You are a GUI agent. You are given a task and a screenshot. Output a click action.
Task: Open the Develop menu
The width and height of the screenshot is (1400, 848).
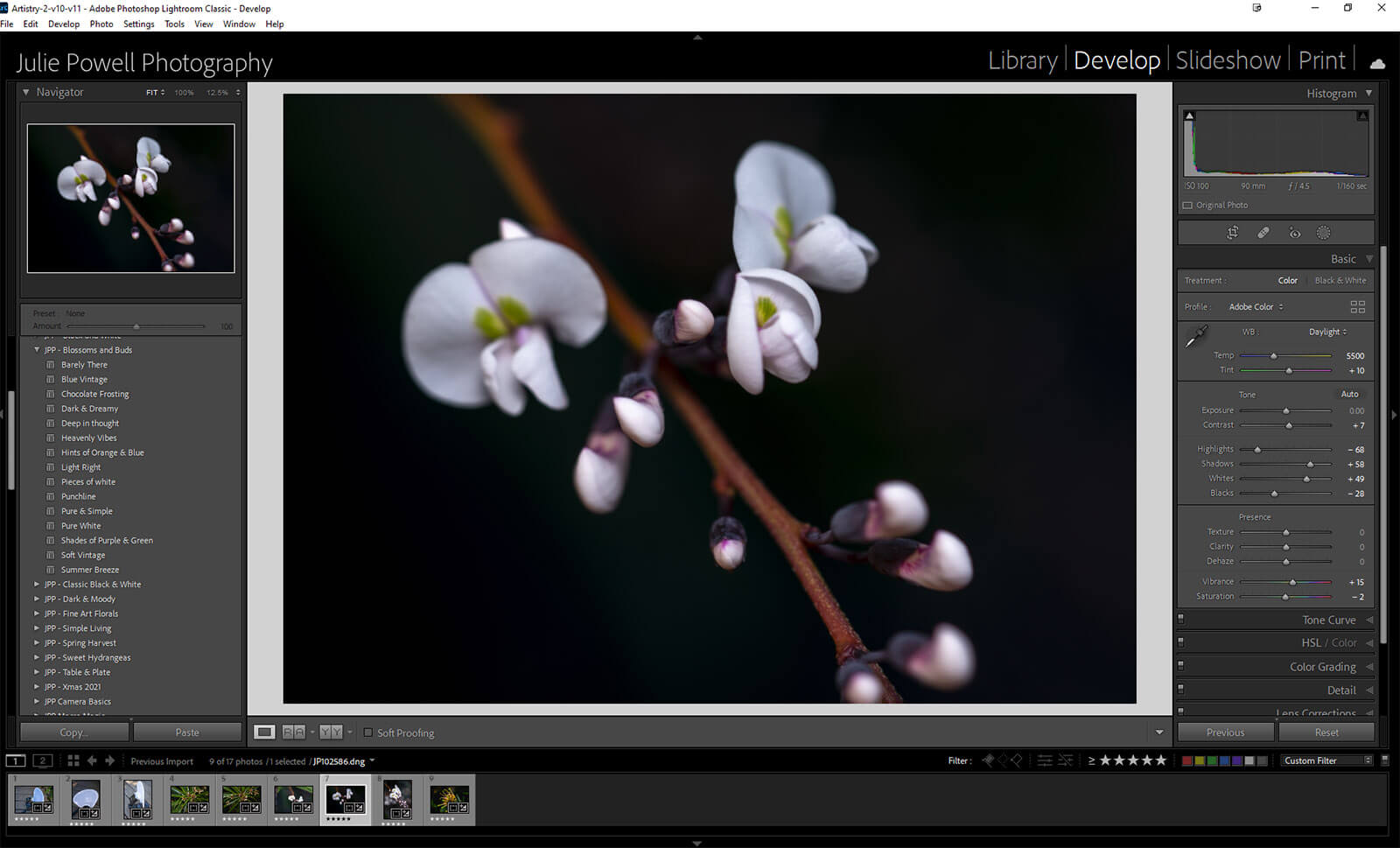click(63, 24)
